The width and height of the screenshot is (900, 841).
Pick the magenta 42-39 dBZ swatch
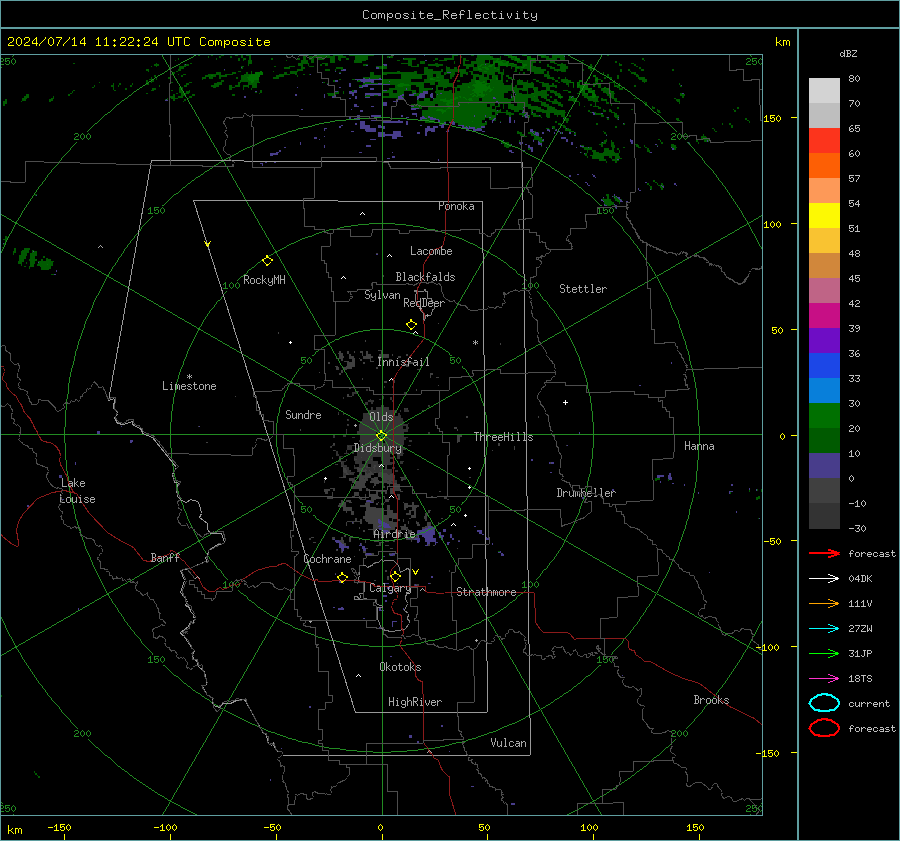click(x=824, y=315)
